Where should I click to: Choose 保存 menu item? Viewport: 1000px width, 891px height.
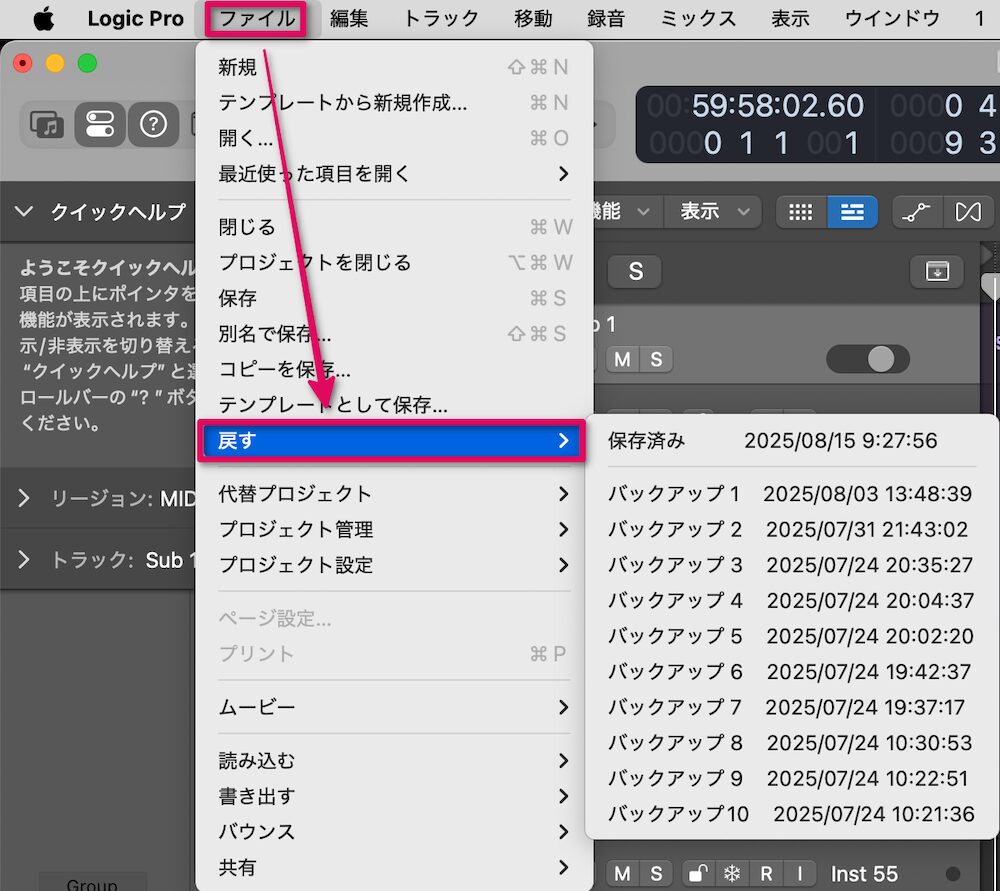tap(393, 298)
